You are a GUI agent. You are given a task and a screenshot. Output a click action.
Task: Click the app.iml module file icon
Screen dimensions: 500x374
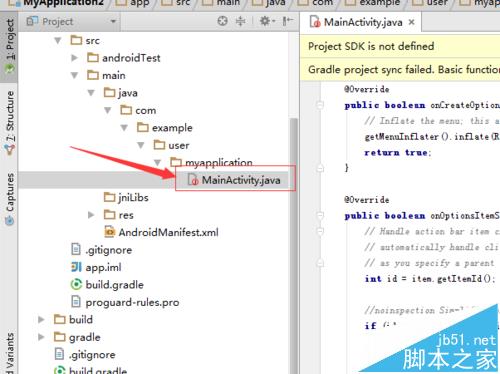pyautogui.click(x=76, y=267)
